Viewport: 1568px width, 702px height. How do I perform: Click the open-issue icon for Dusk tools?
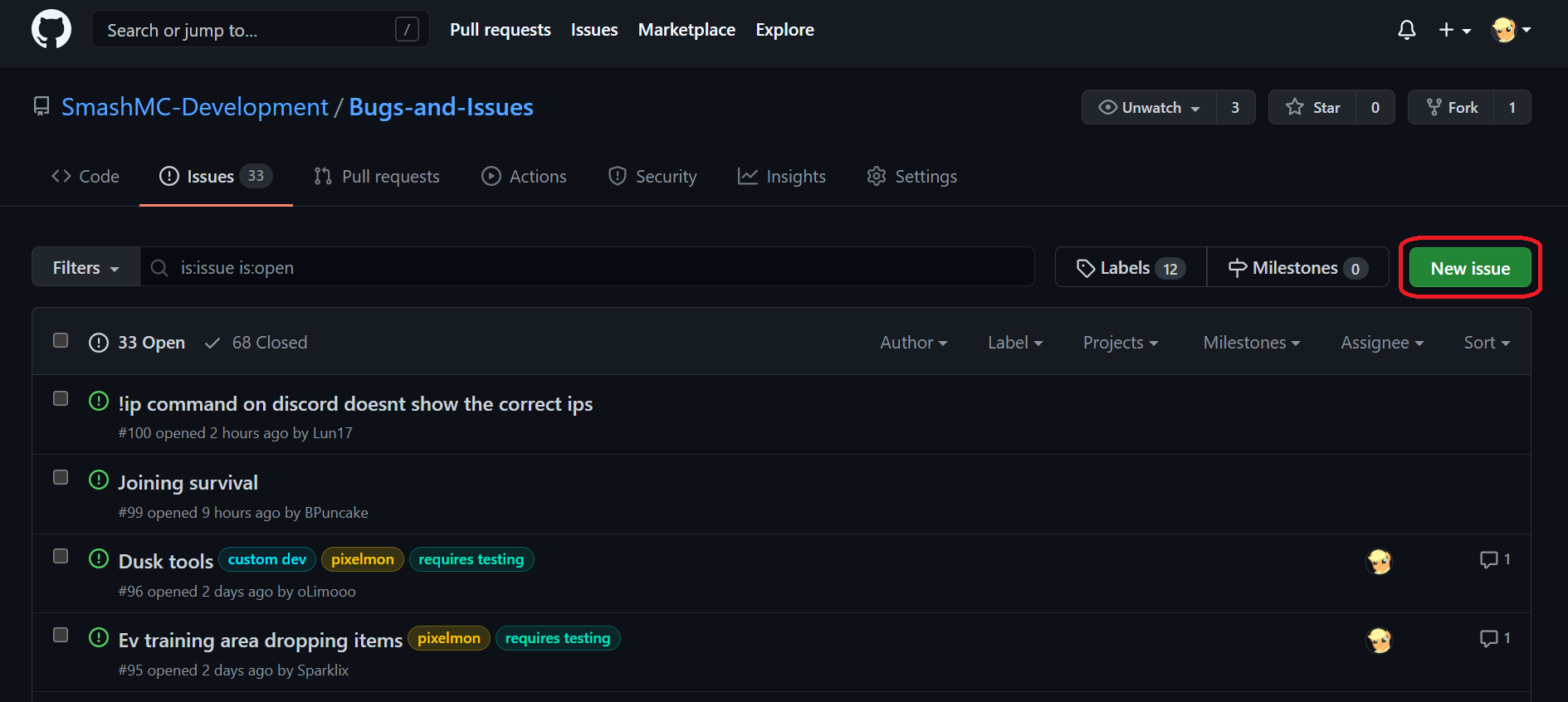(x=99, y=559)
